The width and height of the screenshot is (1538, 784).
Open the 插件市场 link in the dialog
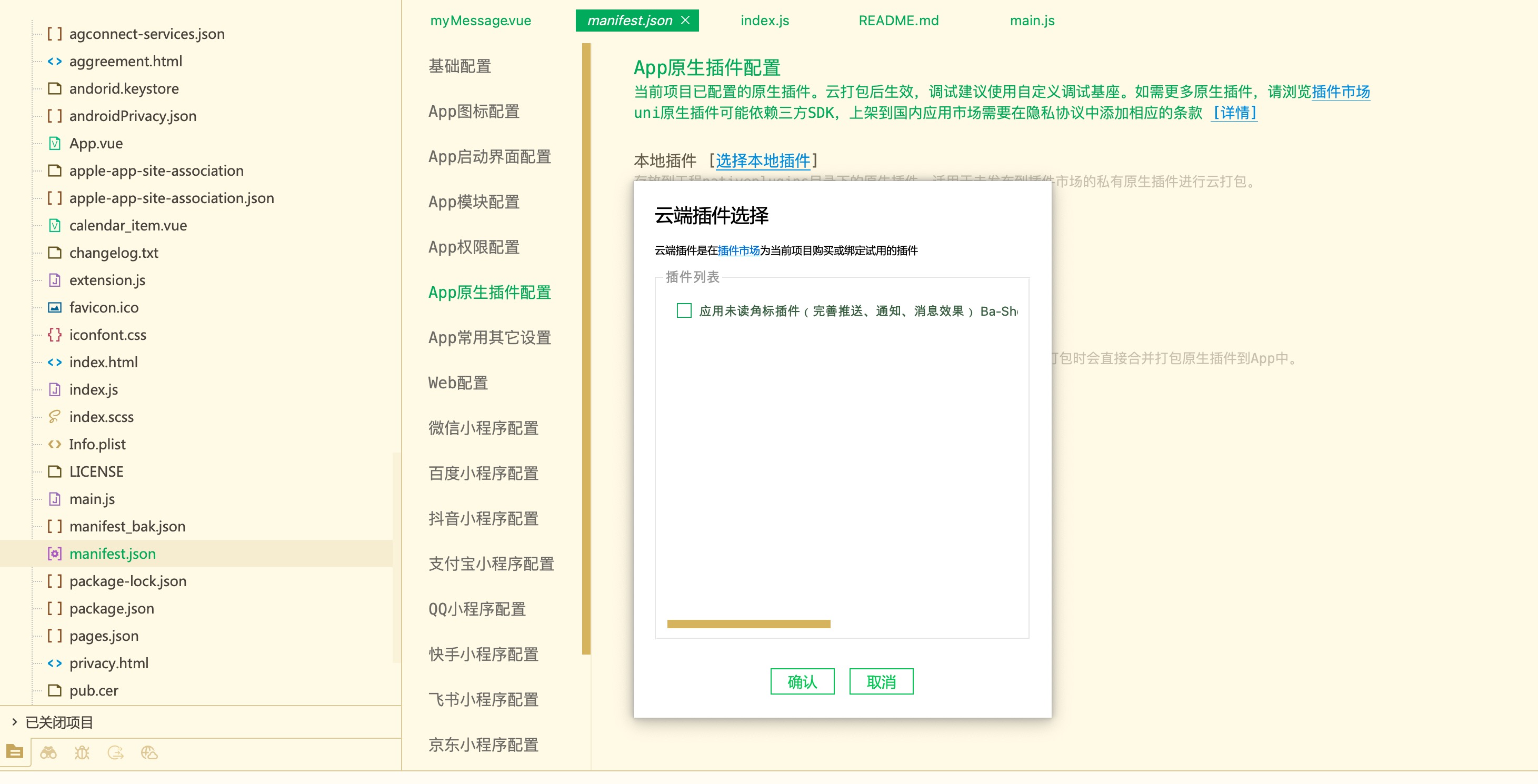tap(738, 250)
